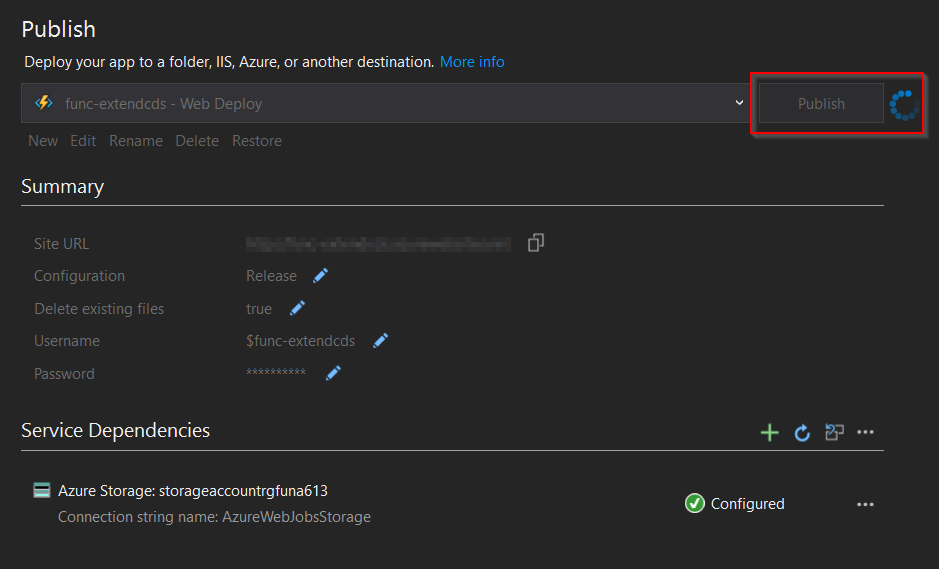Open the publish profile dropdown arrow
Screen dimensions: 939x569
(739, 103)
